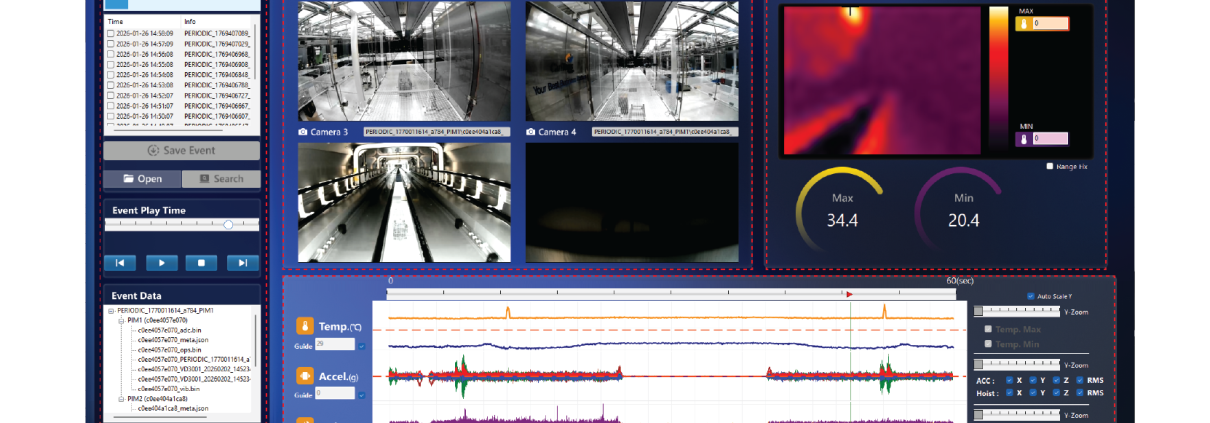The image size is (1210, 423).
Task: Collapse the PIM1 (c0ee4057e070) tree node
Action: click(119, 320)
